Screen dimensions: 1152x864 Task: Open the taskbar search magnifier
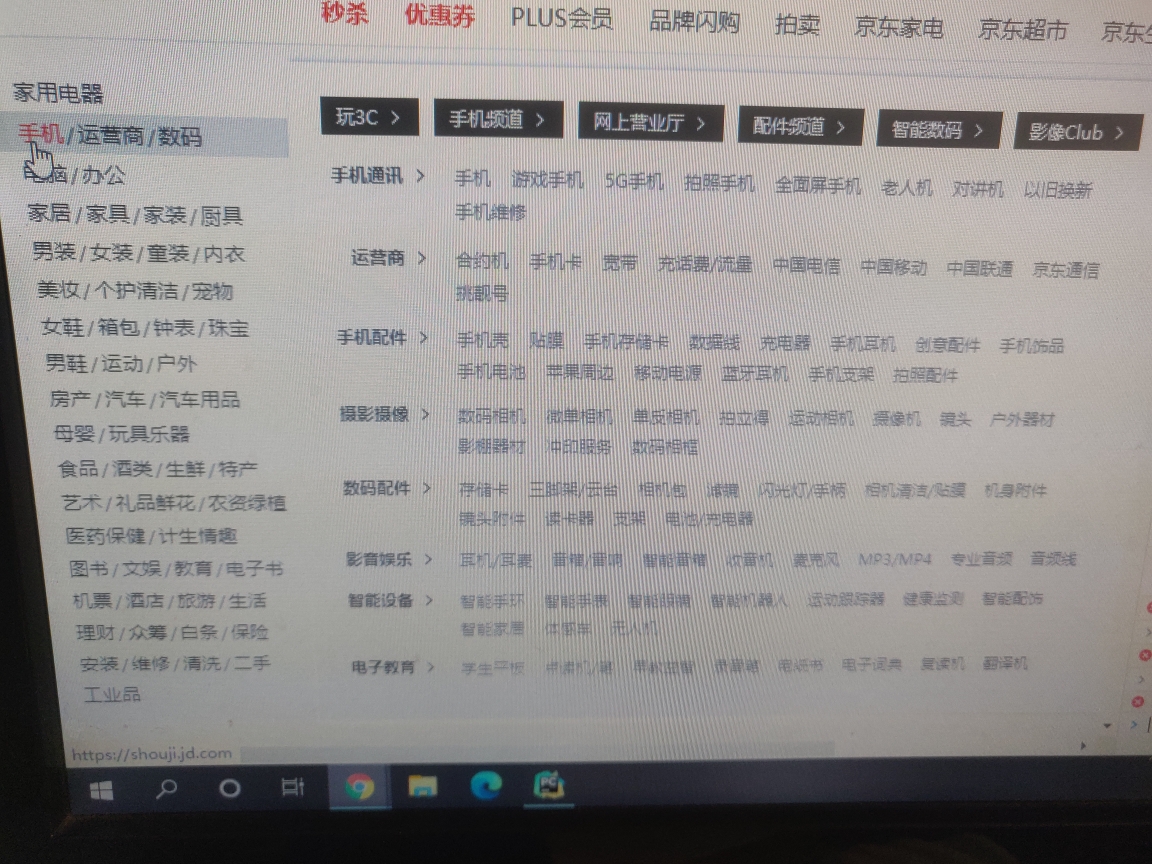167,789
